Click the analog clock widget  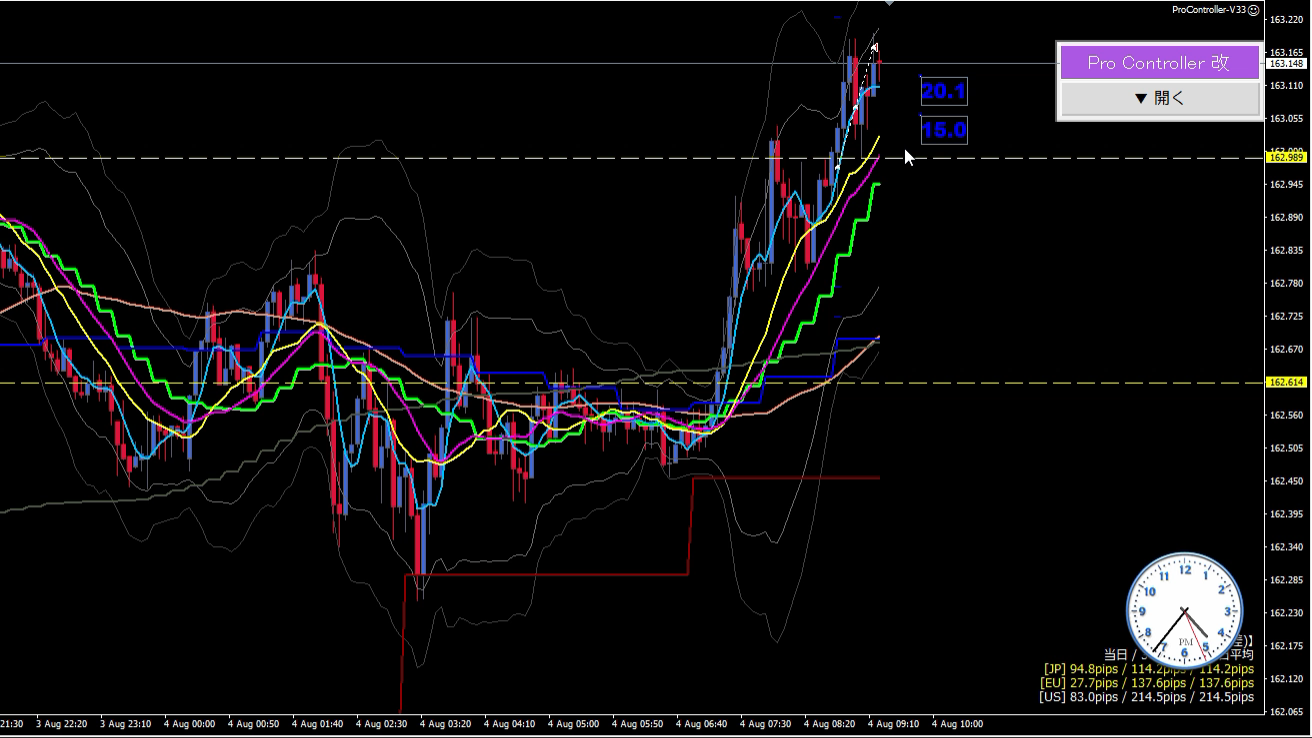(1185, 611)
